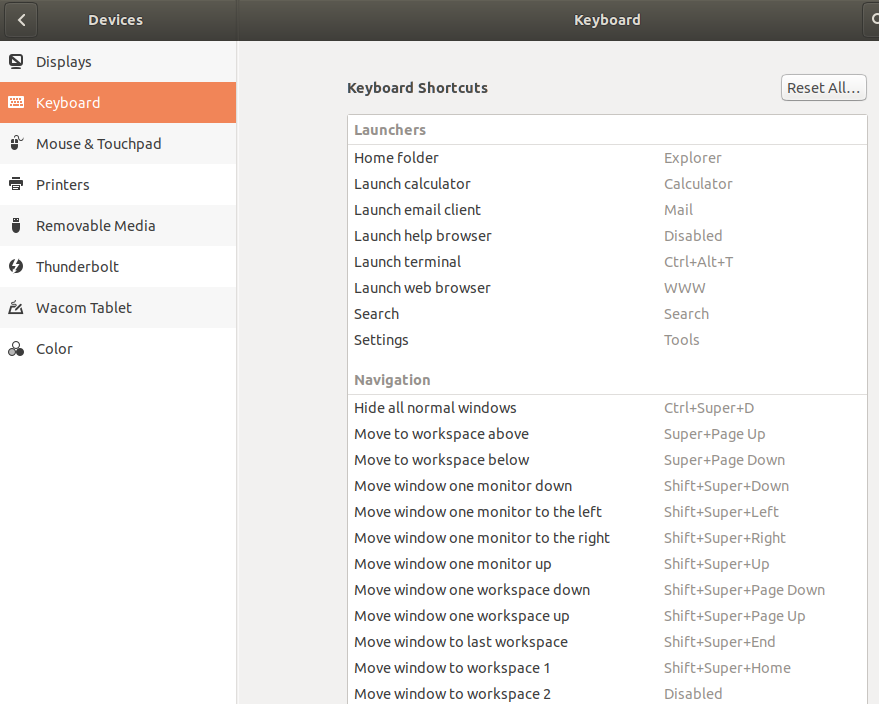Click the Reset All... button

pos(824,88)
